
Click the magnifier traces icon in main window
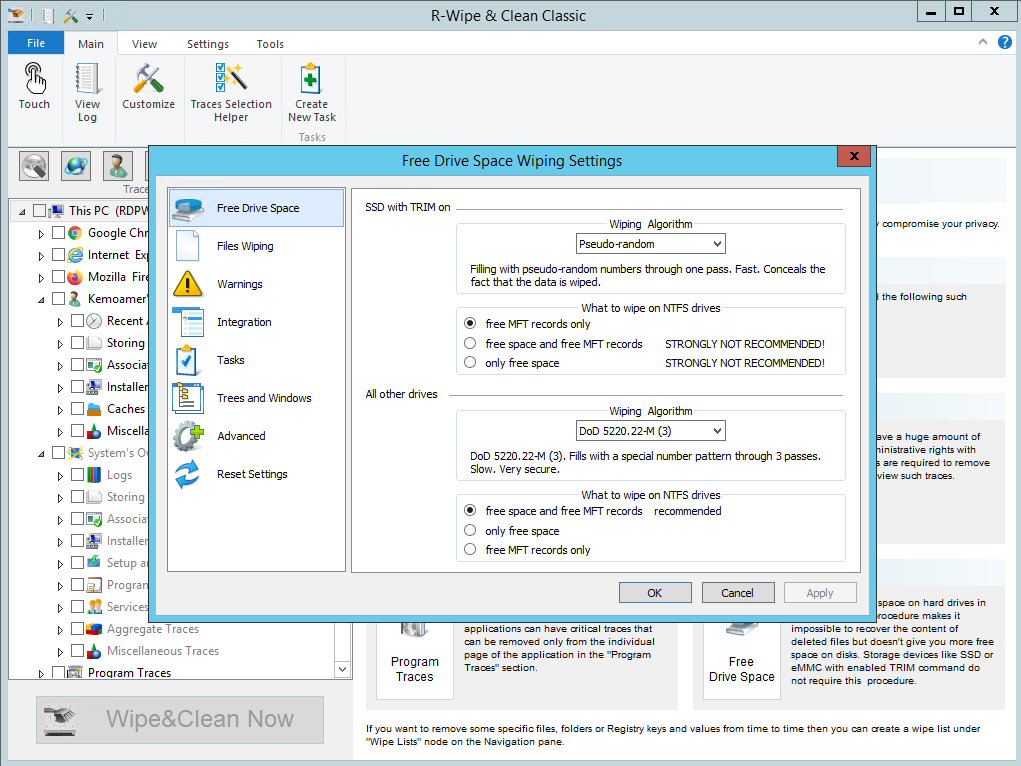tap(34, 165)
